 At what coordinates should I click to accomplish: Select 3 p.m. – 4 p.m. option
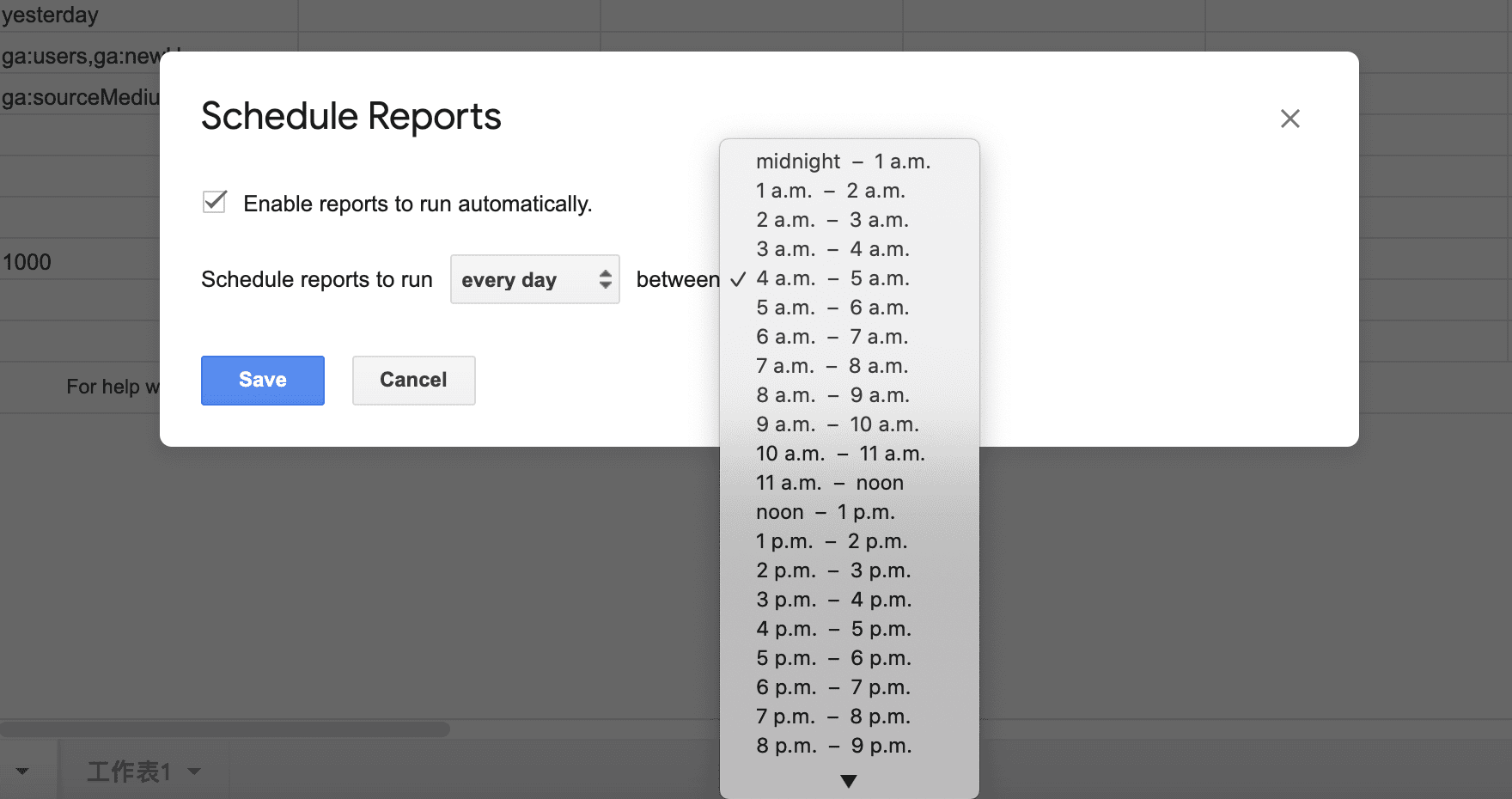(x=833, y=600)
